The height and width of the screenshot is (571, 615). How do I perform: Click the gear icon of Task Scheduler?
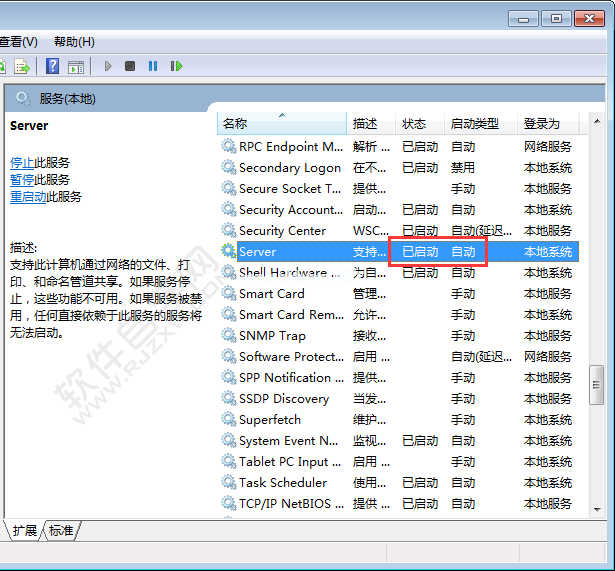coord(228,482)
